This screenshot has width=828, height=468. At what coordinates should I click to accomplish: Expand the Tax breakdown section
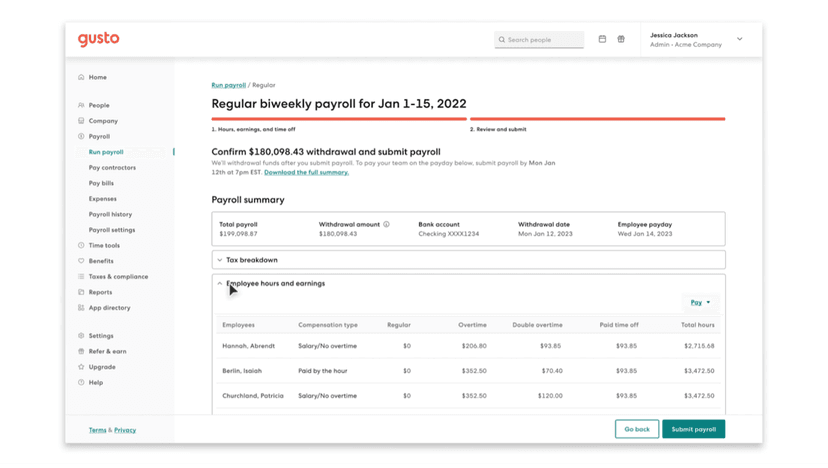(x=251, y=260)
